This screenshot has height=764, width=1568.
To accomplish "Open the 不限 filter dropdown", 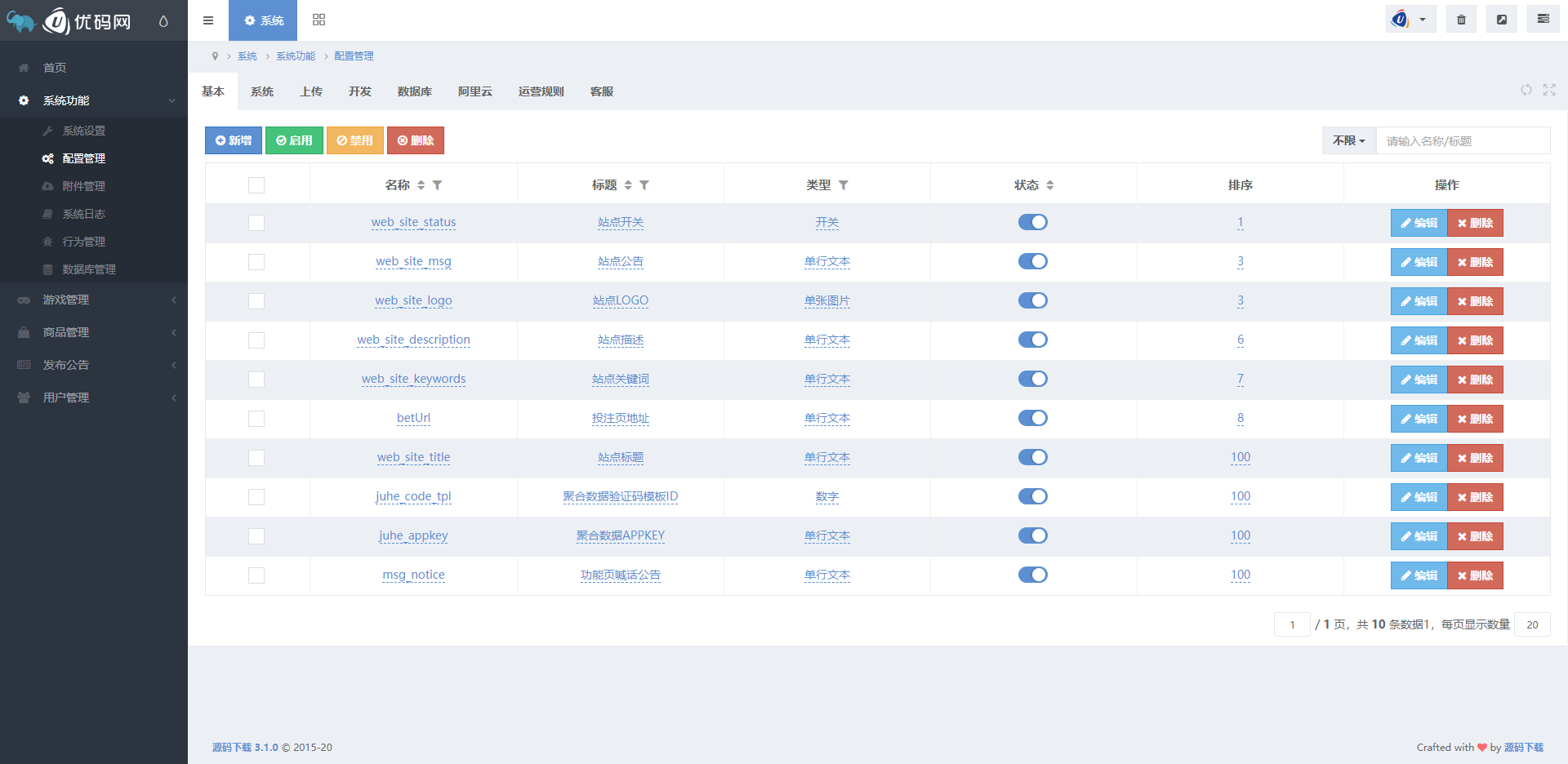I will [1347, 140].
